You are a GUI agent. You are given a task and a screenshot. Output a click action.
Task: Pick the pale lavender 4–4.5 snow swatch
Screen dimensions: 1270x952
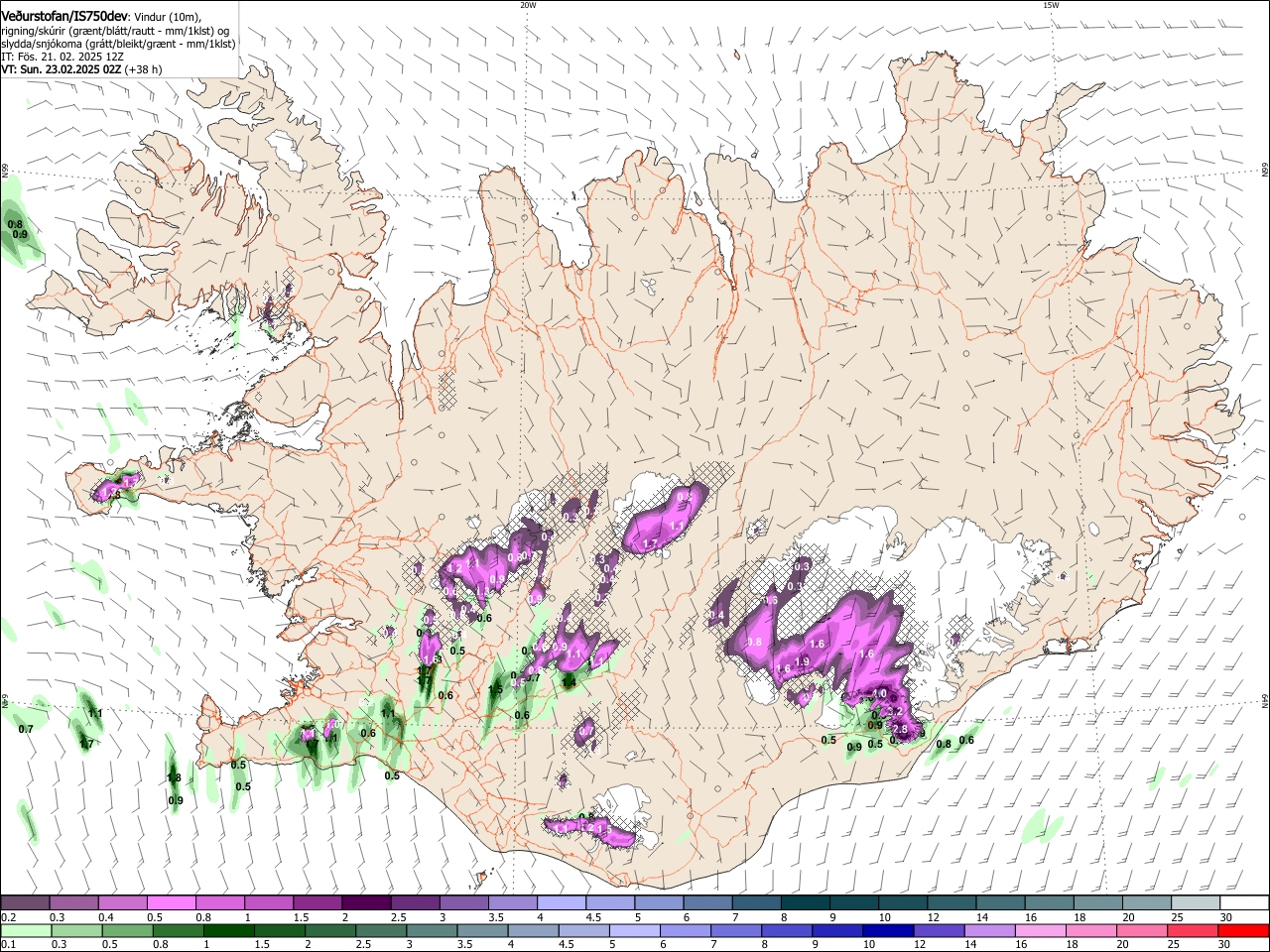tap(561, 902)
